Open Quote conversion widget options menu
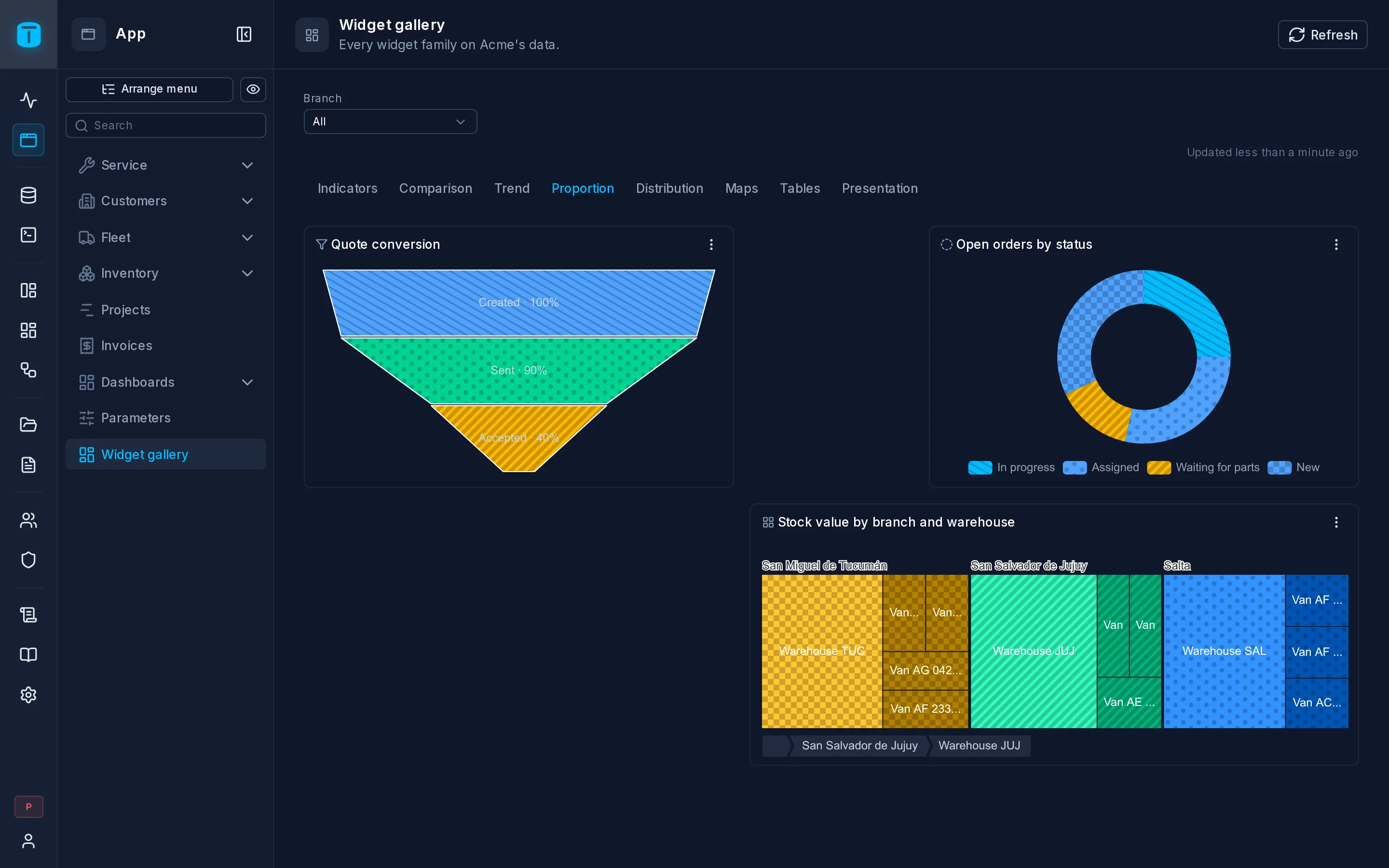 click(x=711, y=244)
